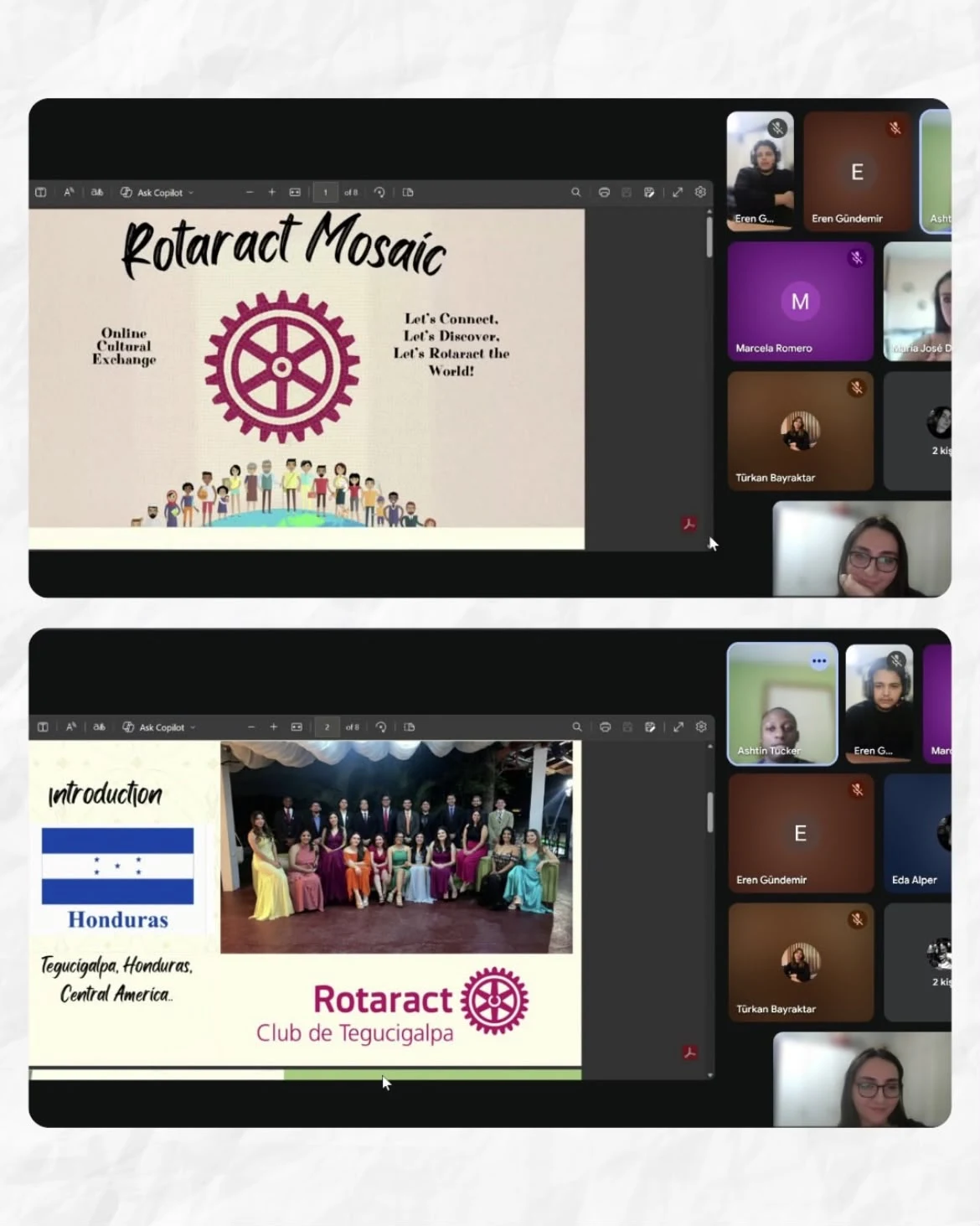Print the Honduras introduction PDF
The image size is (980, 1226).
605,727
